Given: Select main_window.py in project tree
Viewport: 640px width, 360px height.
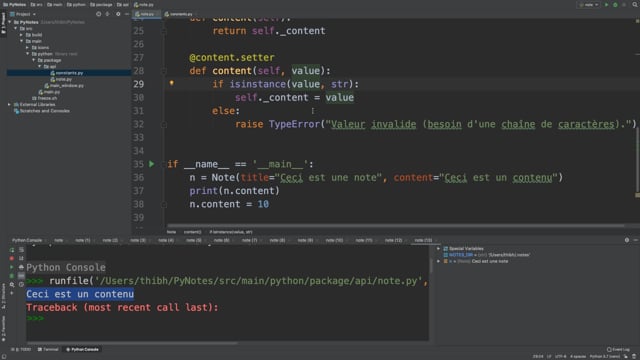Looking at the screenshot, I should tap(64, 86).
